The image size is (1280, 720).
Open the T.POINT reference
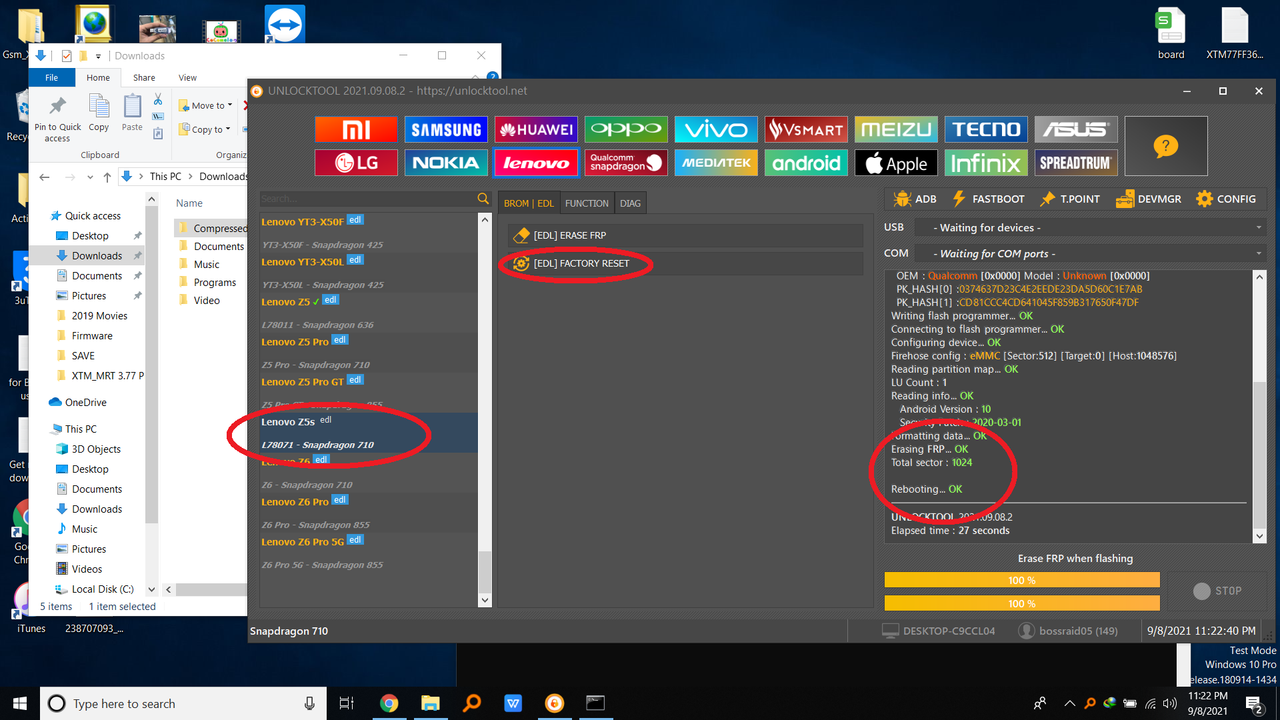1070,199
